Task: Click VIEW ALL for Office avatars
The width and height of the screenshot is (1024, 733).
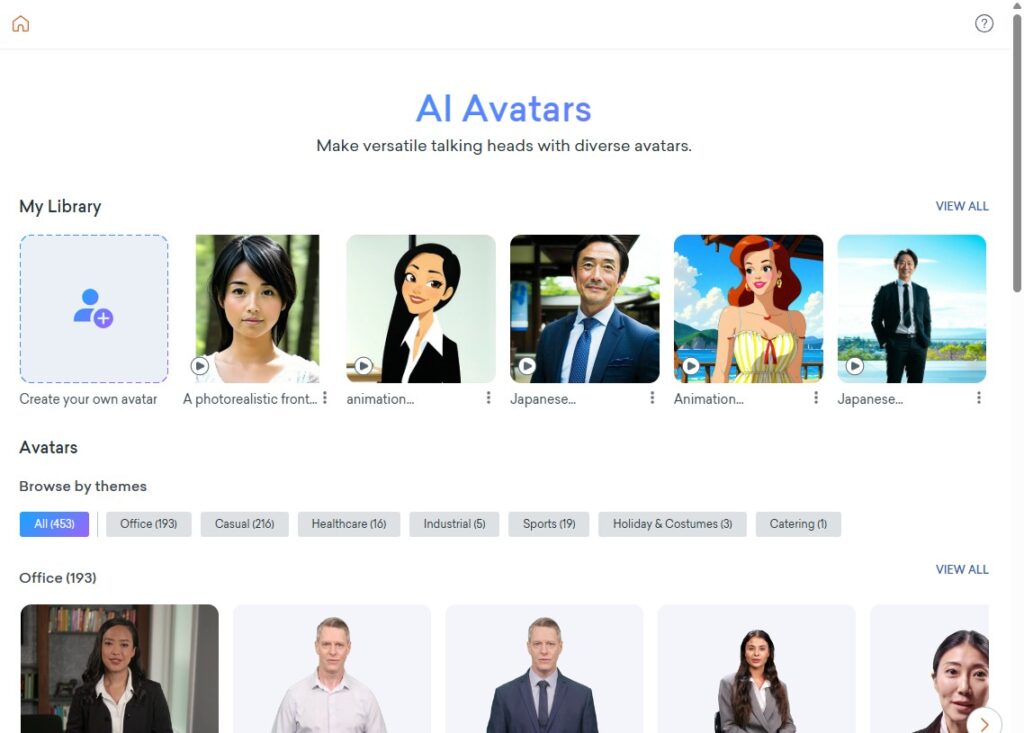Action: (961, 570)
